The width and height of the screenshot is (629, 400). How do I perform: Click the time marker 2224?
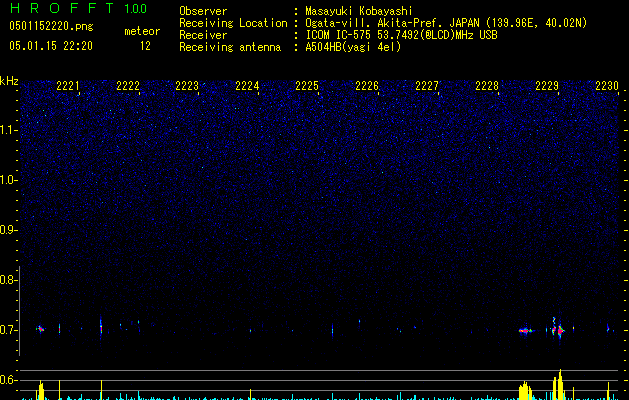coord(247,85)
